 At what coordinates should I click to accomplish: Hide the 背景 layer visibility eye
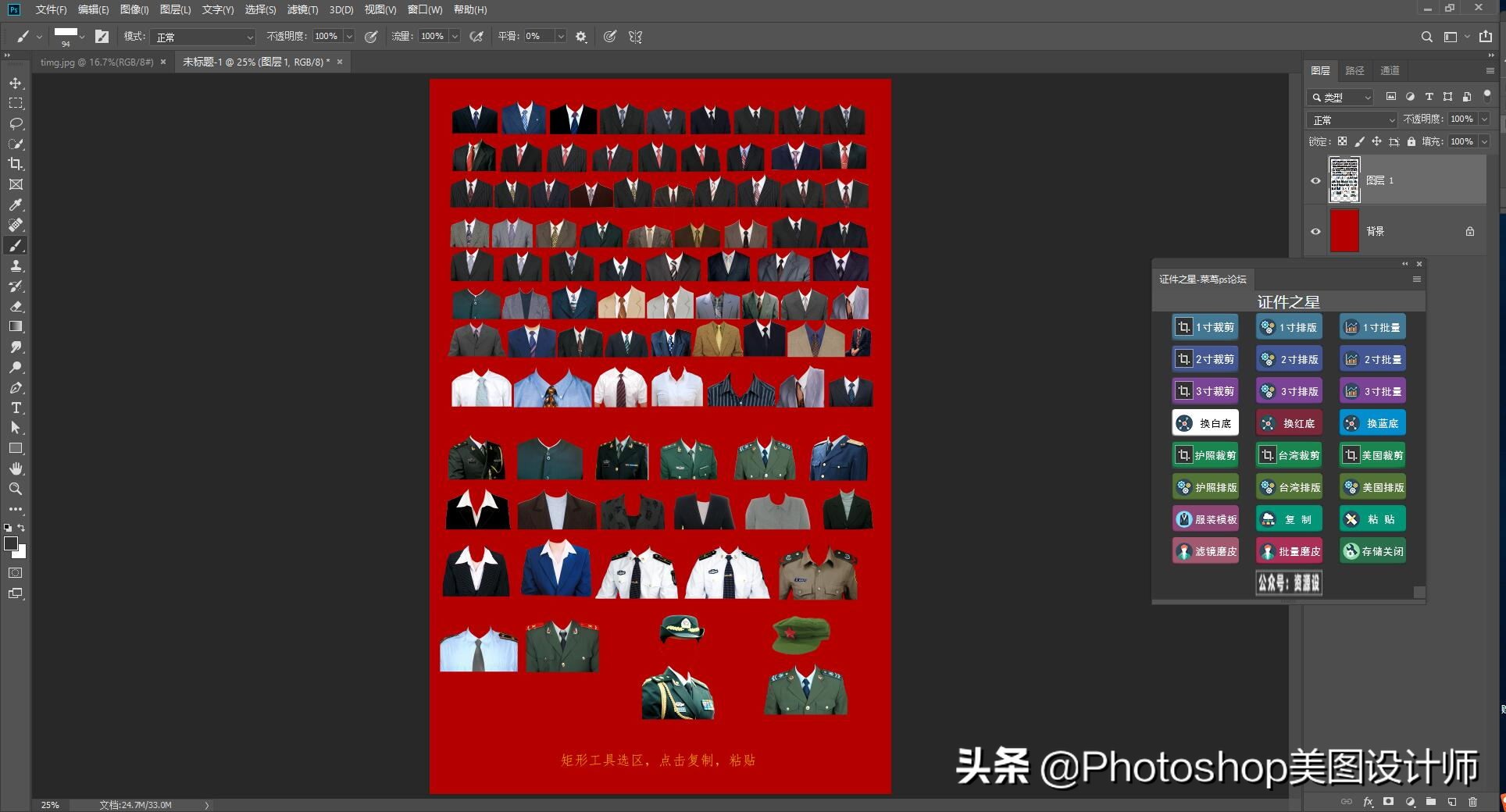(1315, 231)
